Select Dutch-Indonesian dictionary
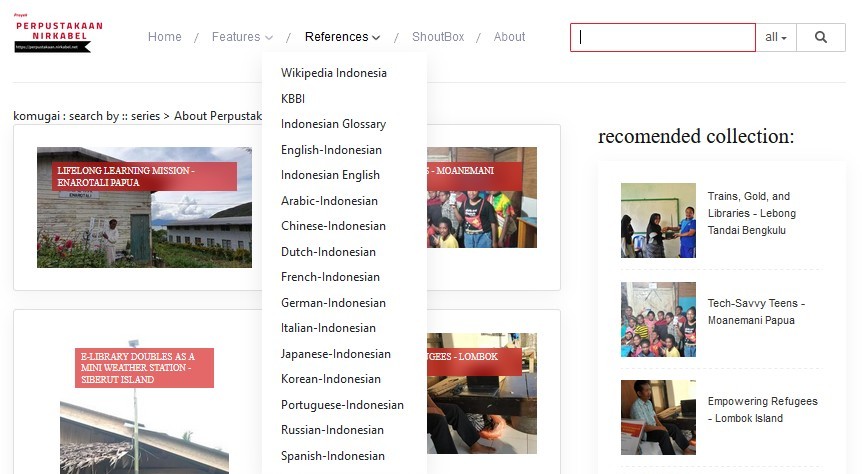The height and width of the screenshot is (474, 862). coord(328,252)
